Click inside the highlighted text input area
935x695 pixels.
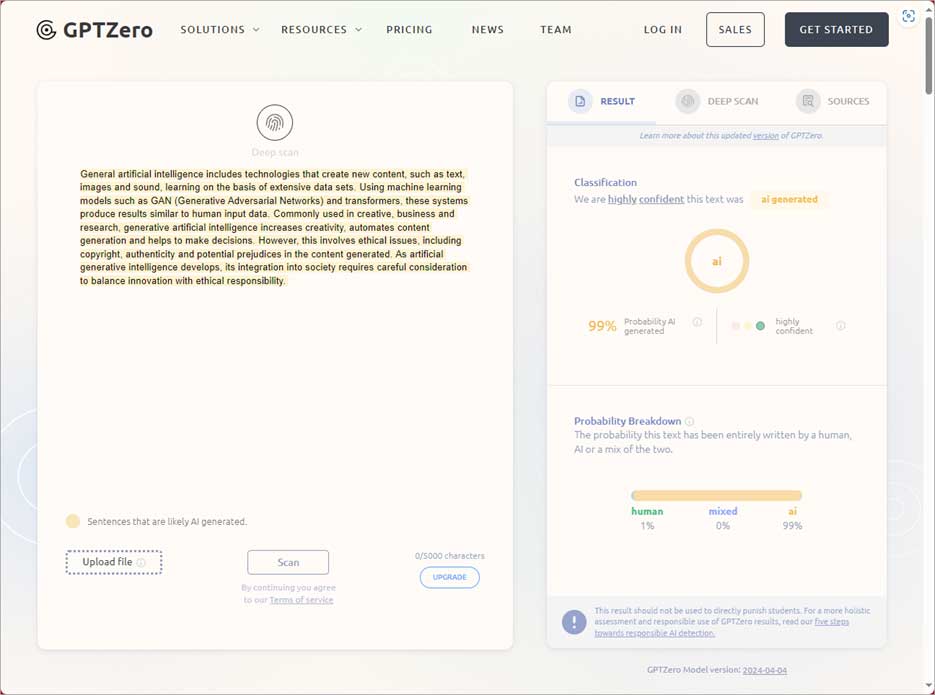pyautogui.click(x=273, y=227)
